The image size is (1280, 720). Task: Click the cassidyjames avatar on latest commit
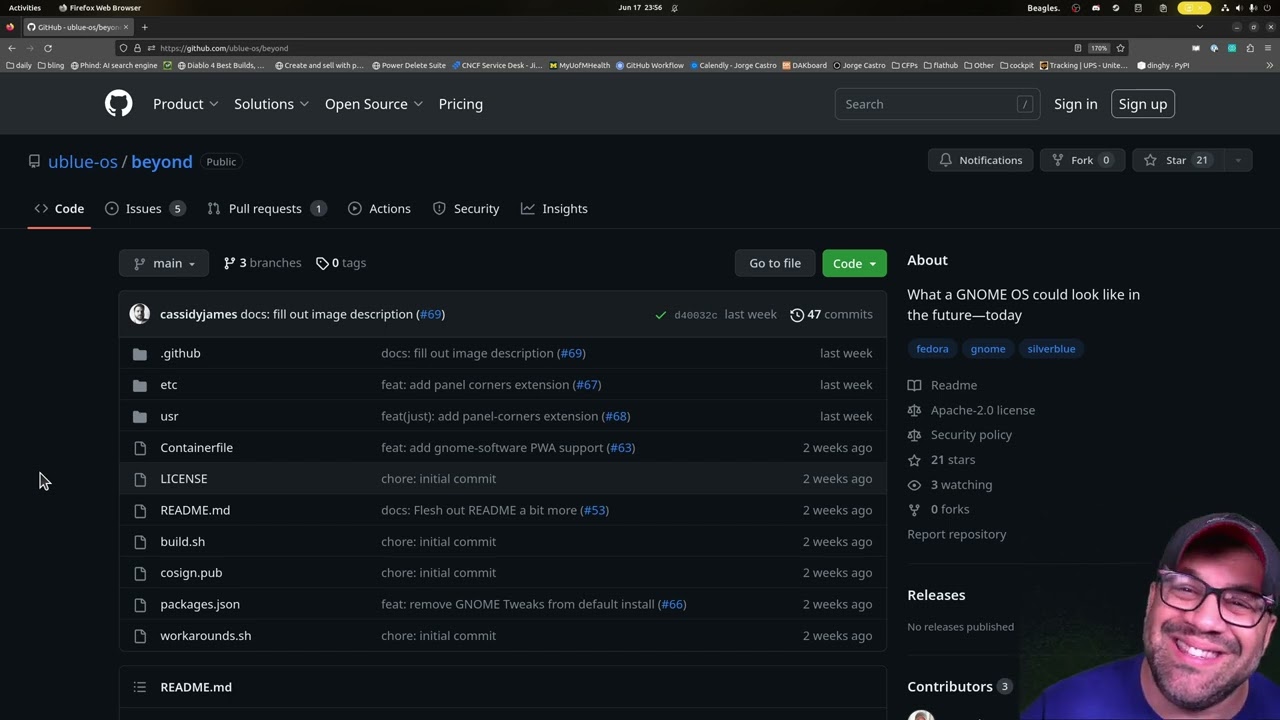point(140,314)
